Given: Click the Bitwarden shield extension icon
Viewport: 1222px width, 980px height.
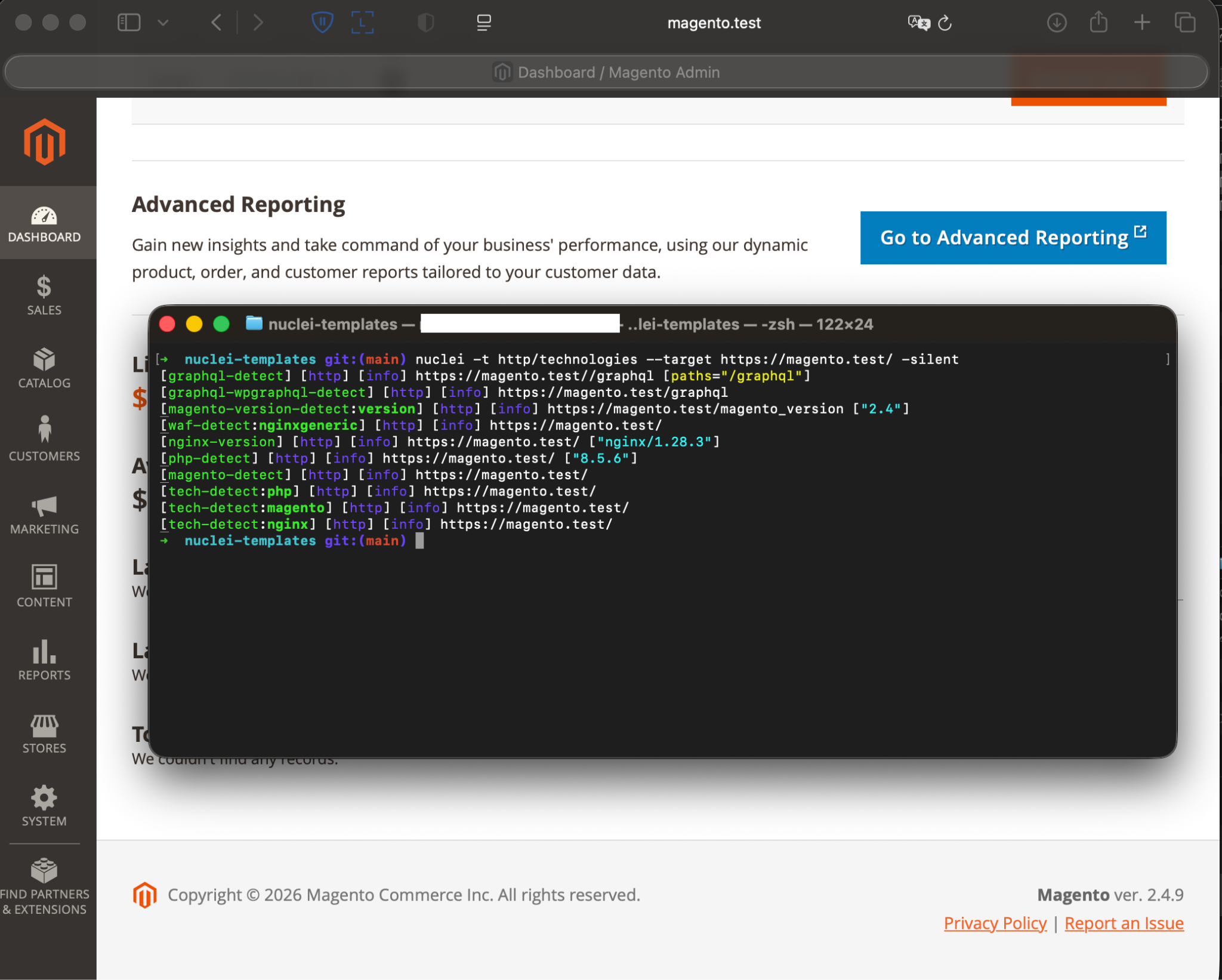Looking at the screenshot, I should [322, 23].
